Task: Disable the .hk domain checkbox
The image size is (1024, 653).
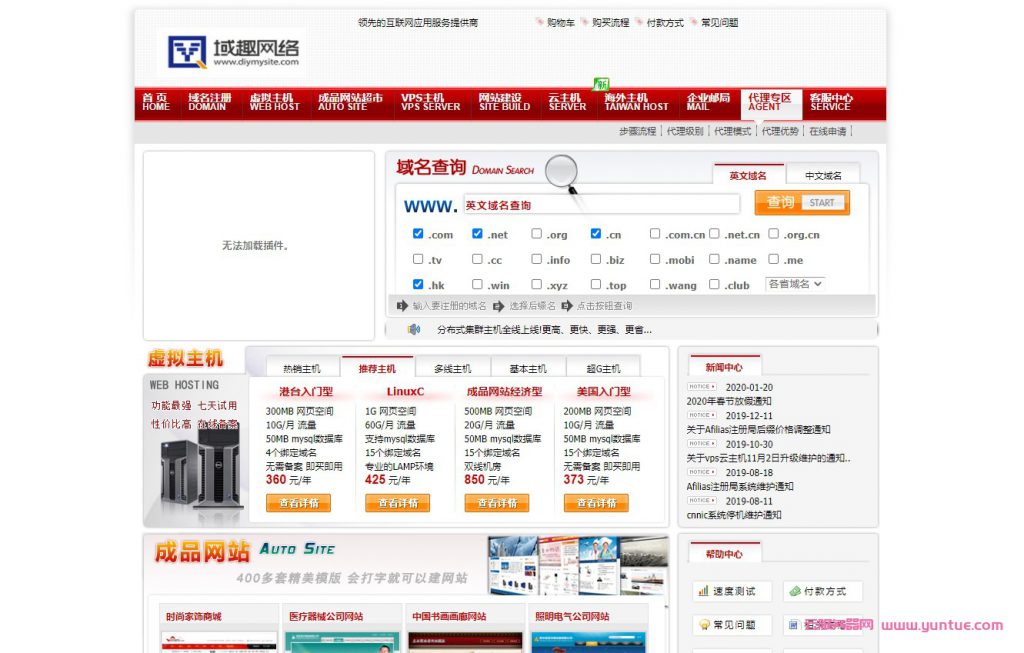Action: click(419, 283)
